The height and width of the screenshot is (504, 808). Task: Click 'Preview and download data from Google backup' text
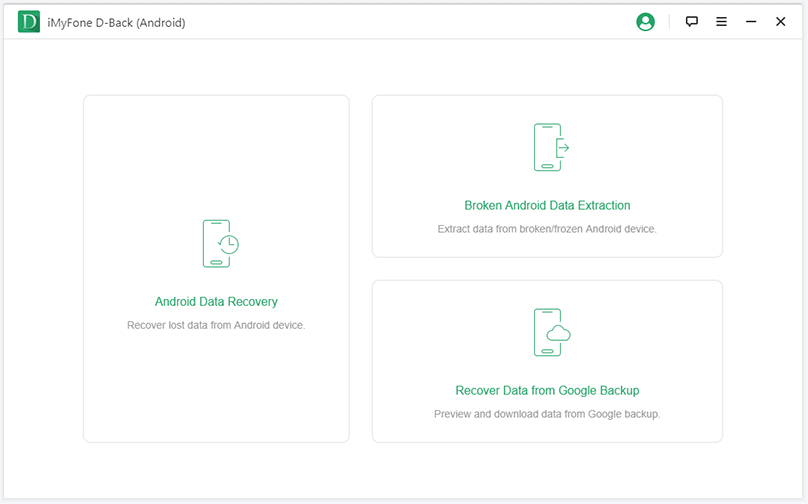point(547,414)
